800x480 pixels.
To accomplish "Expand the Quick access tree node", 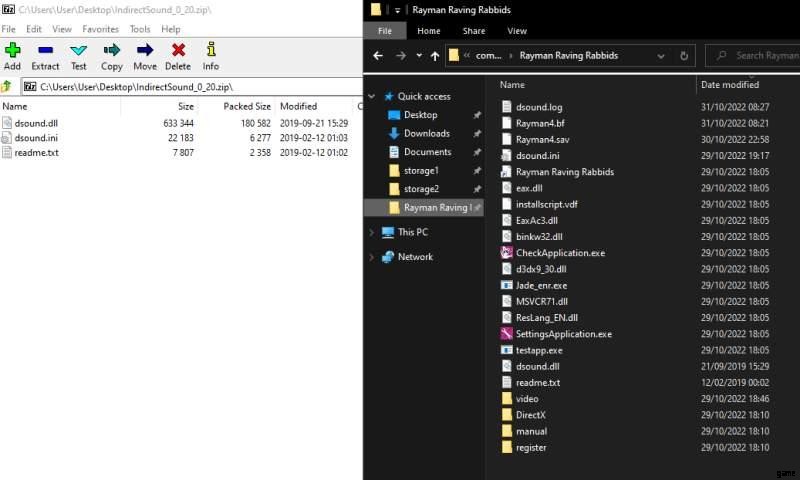I will click(x=372, y=97).
